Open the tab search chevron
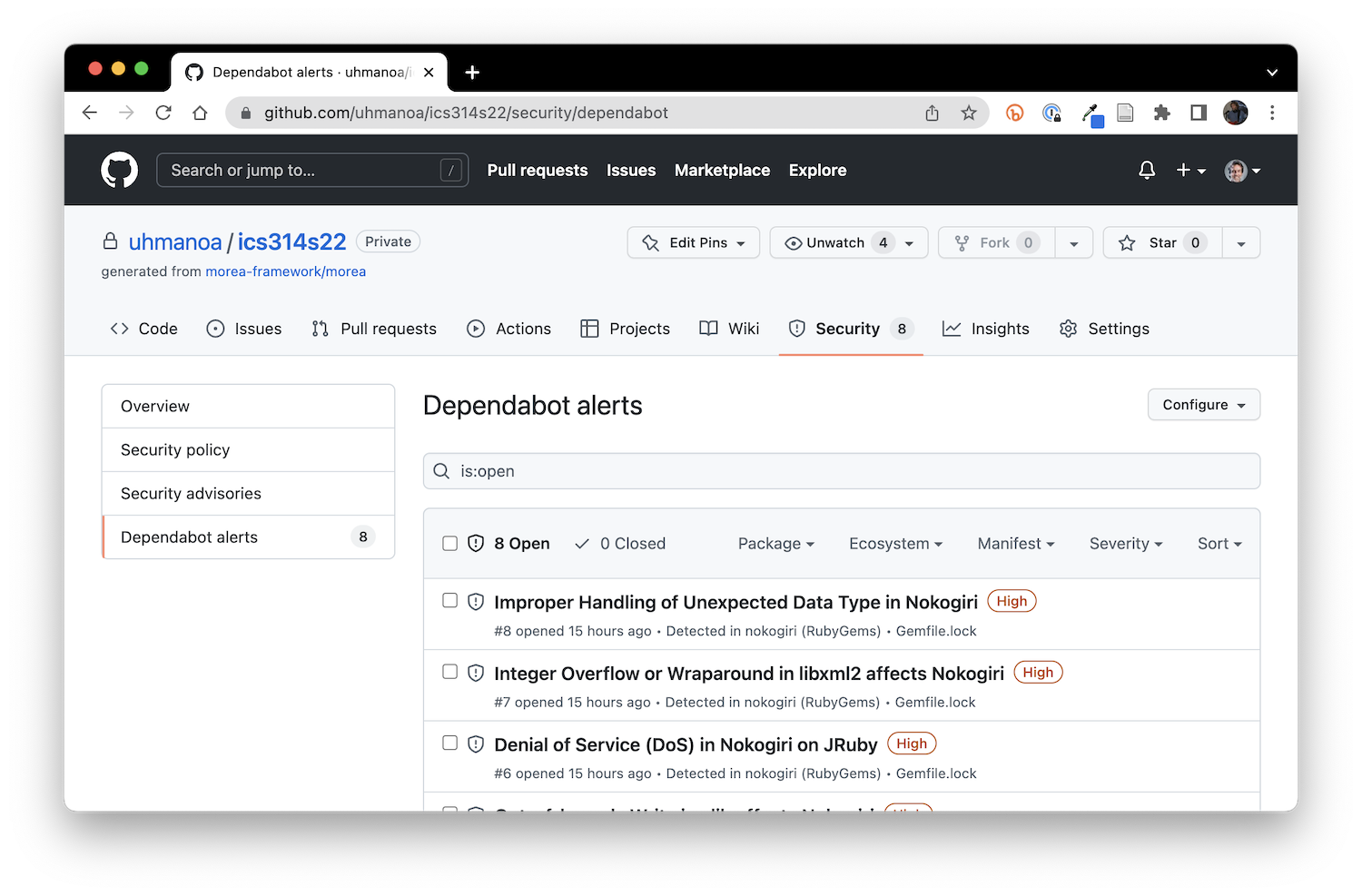1362x896 pixels. click(1272, 73)
